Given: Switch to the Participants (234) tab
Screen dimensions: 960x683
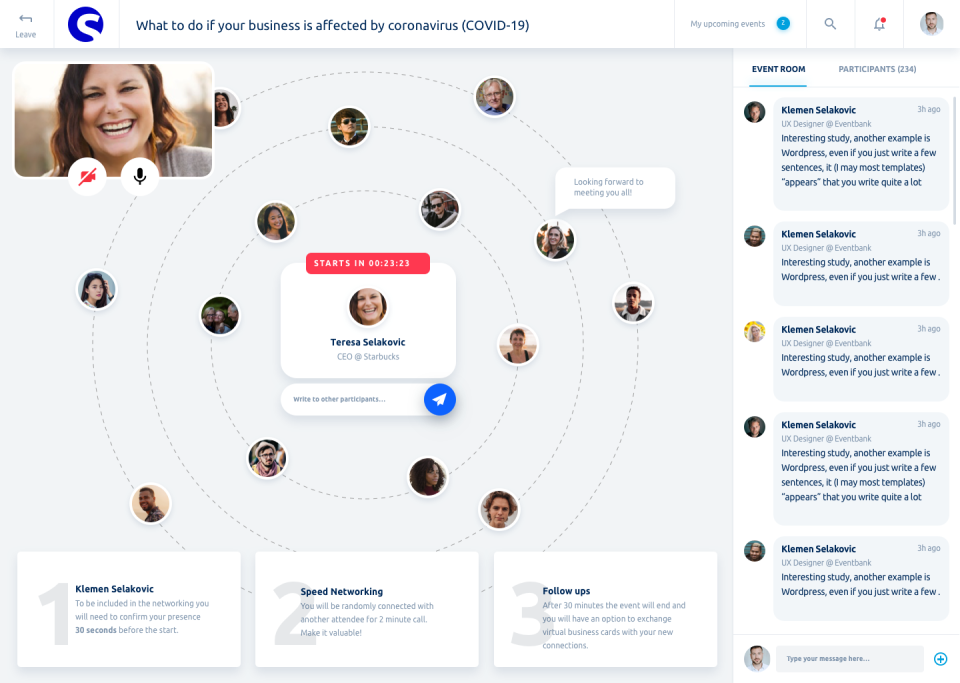Looking at the screenshot, I should (877, 69).
